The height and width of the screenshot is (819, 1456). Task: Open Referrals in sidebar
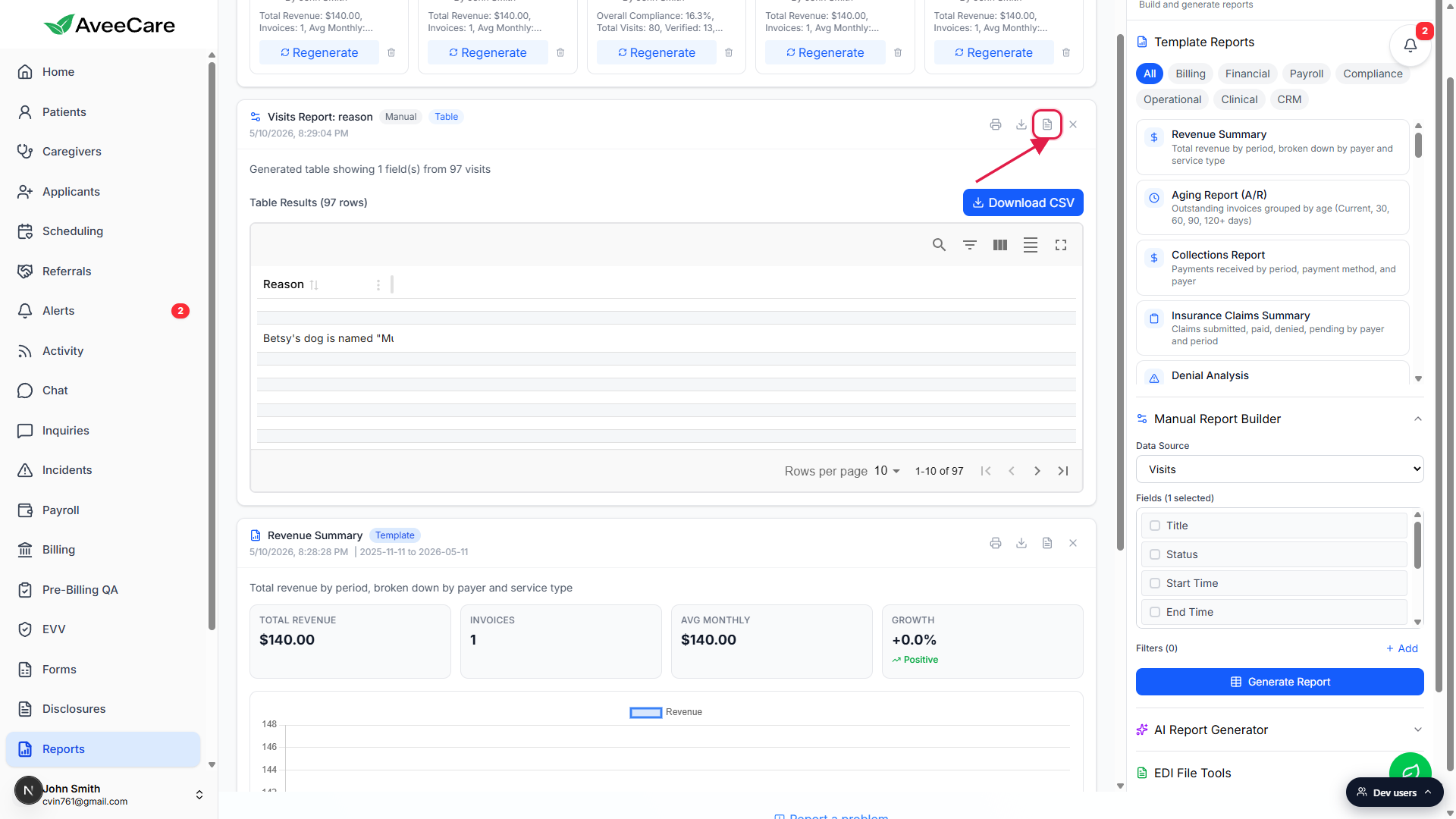103,271
